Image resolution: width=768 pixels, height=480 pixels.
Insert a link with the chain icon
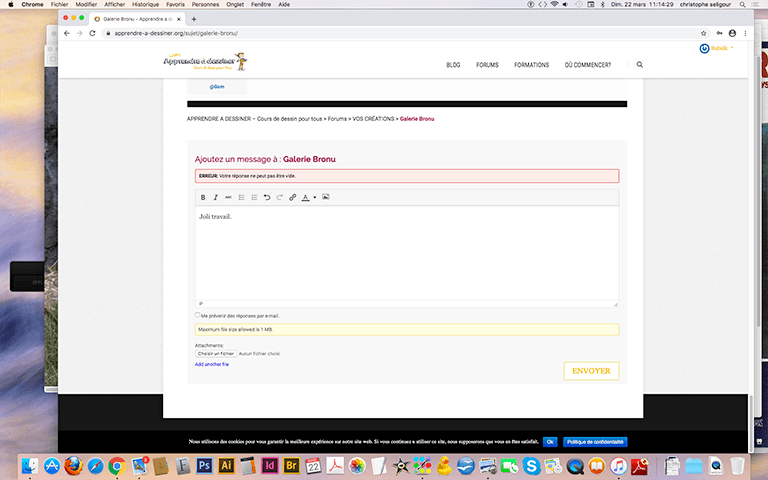coord(292,197)
